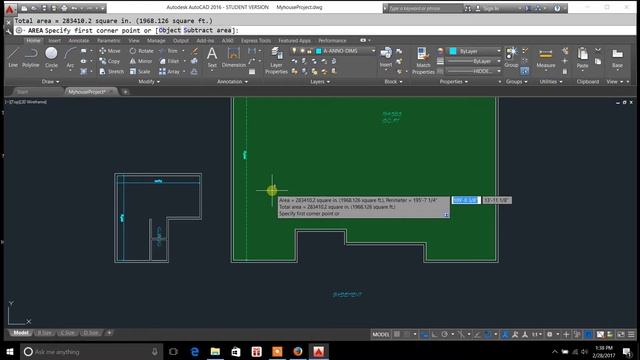Image resolution: width=640 pixels, height=360 pixels.
Task: Click the new drawing tab plus button
Action: coord(125,92)
